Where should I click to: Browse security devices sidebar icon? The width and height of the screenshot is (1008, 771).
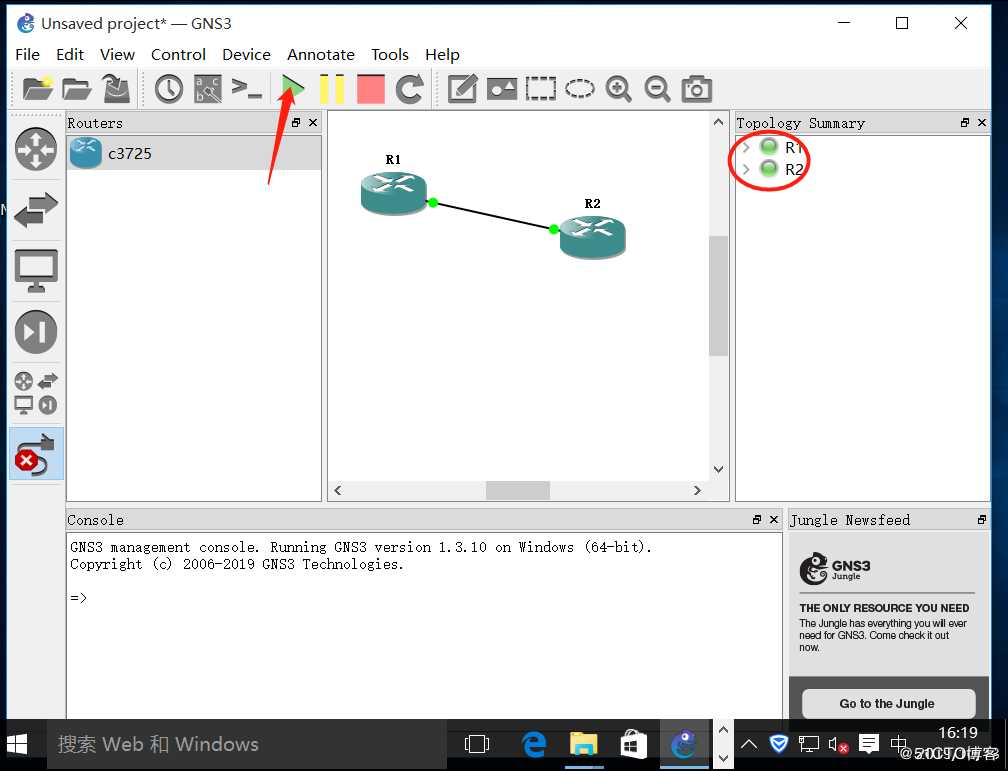(36, 332)
